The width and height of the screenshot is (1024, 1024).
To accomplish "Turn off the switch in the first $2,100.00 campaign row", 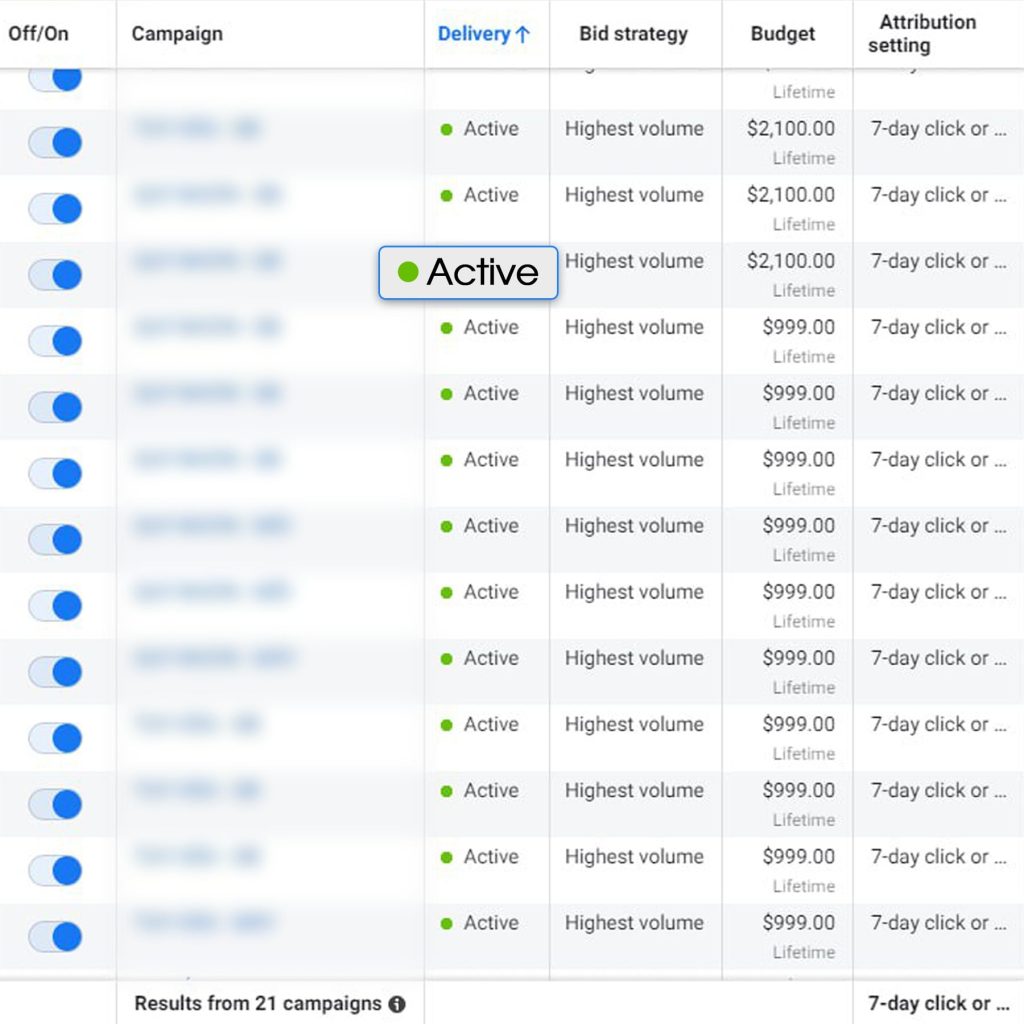I will click(56, 143).
